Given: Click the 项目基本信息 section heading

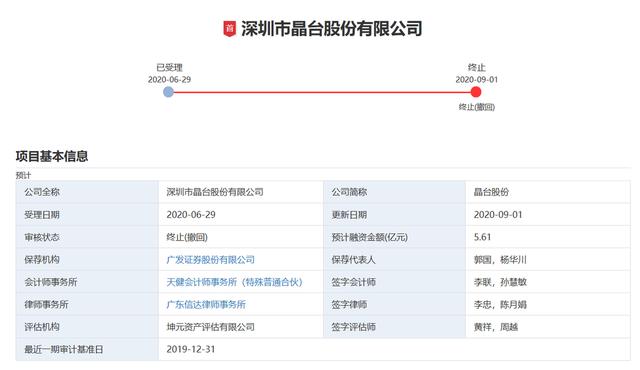Looking at the screenshot, I should click(52, 156).
